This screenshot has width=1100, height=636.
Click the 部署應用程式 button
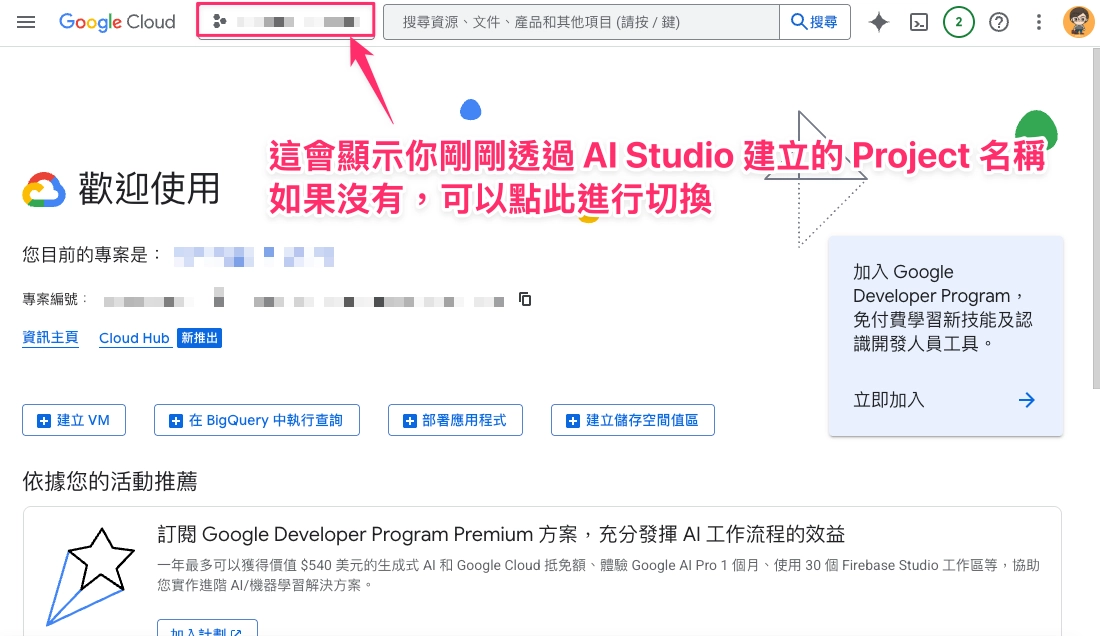(455, 420)
